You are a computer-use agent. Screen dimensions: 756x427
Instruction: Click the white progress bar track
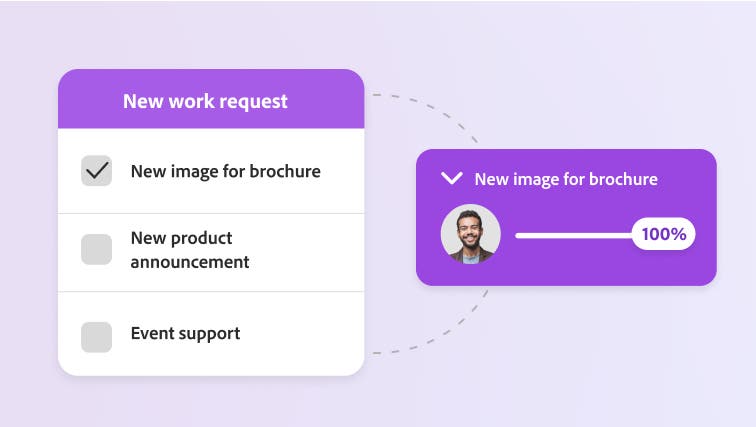pyautogui.click(x=570, y=235)
